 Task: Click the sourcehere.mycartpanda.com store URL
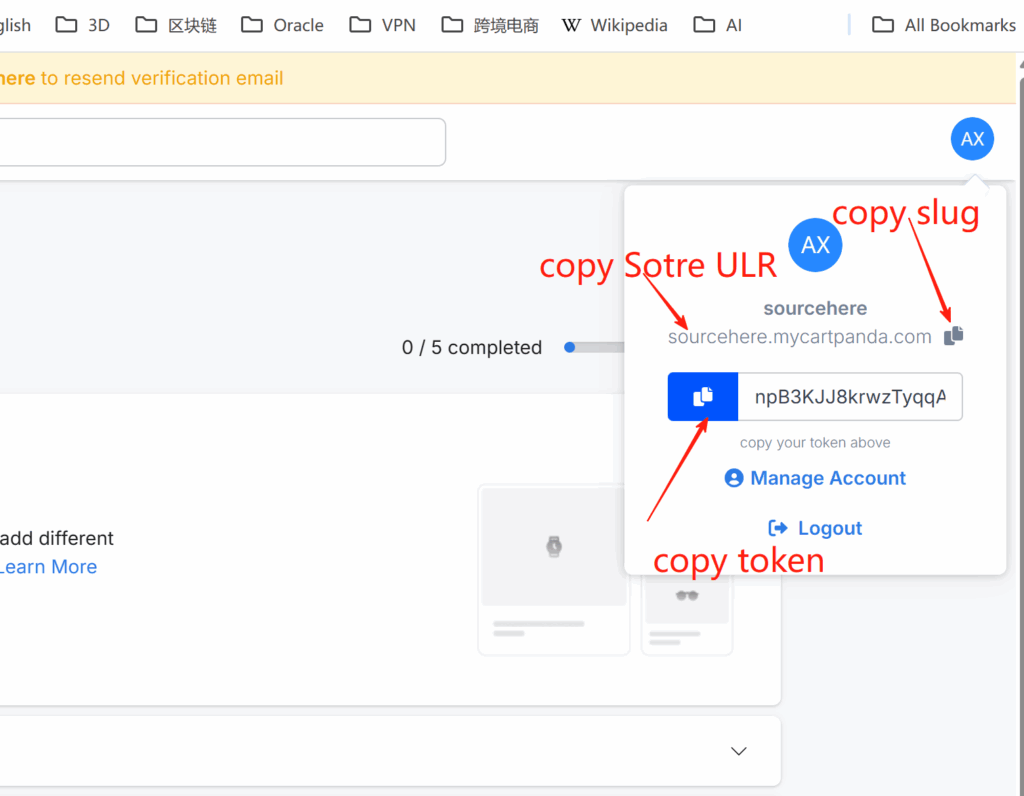tap(799, 337)
